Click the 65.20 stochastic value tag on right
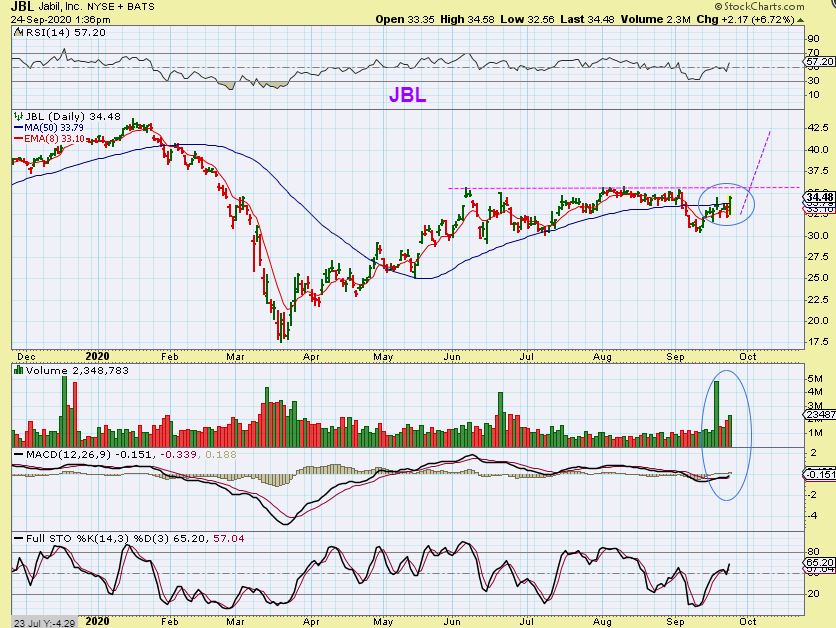The height and width of the screenshot is (628, 836). (x=819, y=563)
